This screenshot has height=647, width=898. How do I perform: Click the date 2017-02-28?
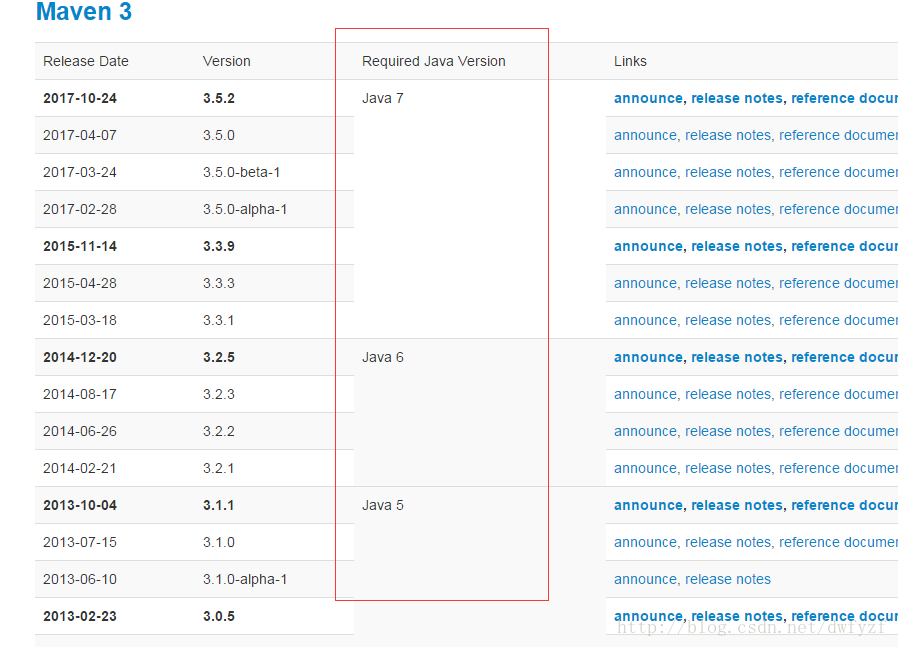pos(80,210)
